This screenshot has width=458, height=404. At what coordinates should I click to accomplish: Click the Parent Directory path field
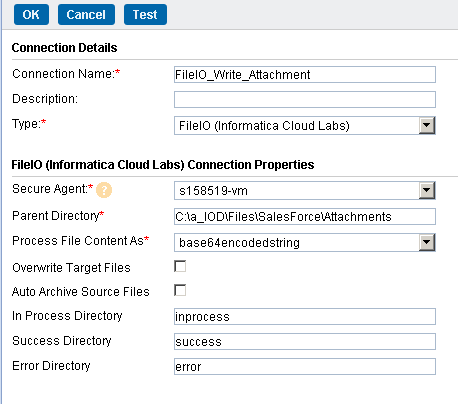click(305, 217)
